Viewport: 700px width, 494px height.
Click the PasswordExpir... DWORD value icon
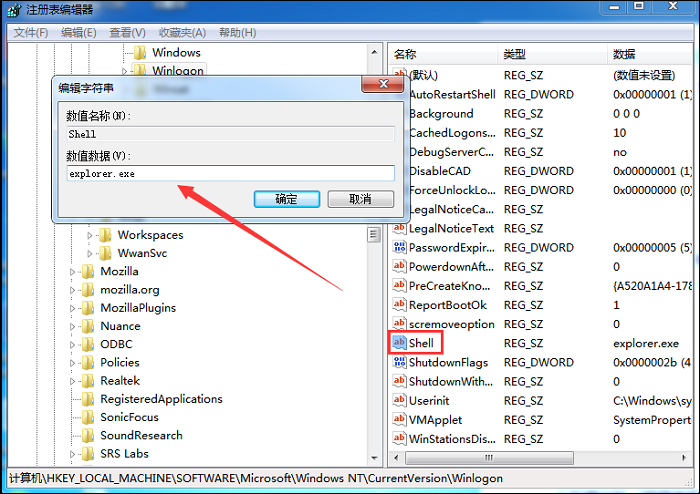400,247
